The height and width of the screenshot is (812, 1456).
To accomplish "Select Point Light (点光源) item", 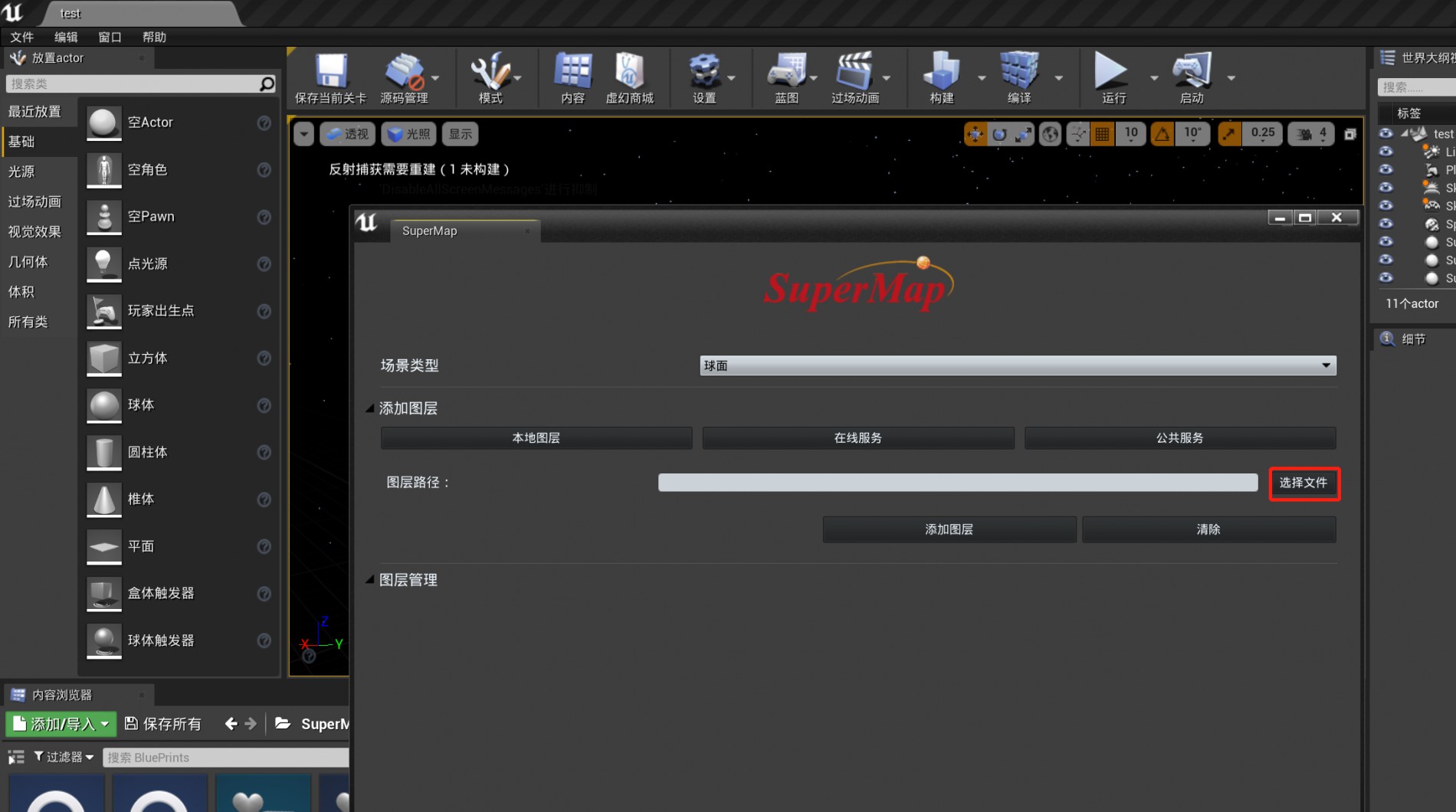I will click(179, 264).
